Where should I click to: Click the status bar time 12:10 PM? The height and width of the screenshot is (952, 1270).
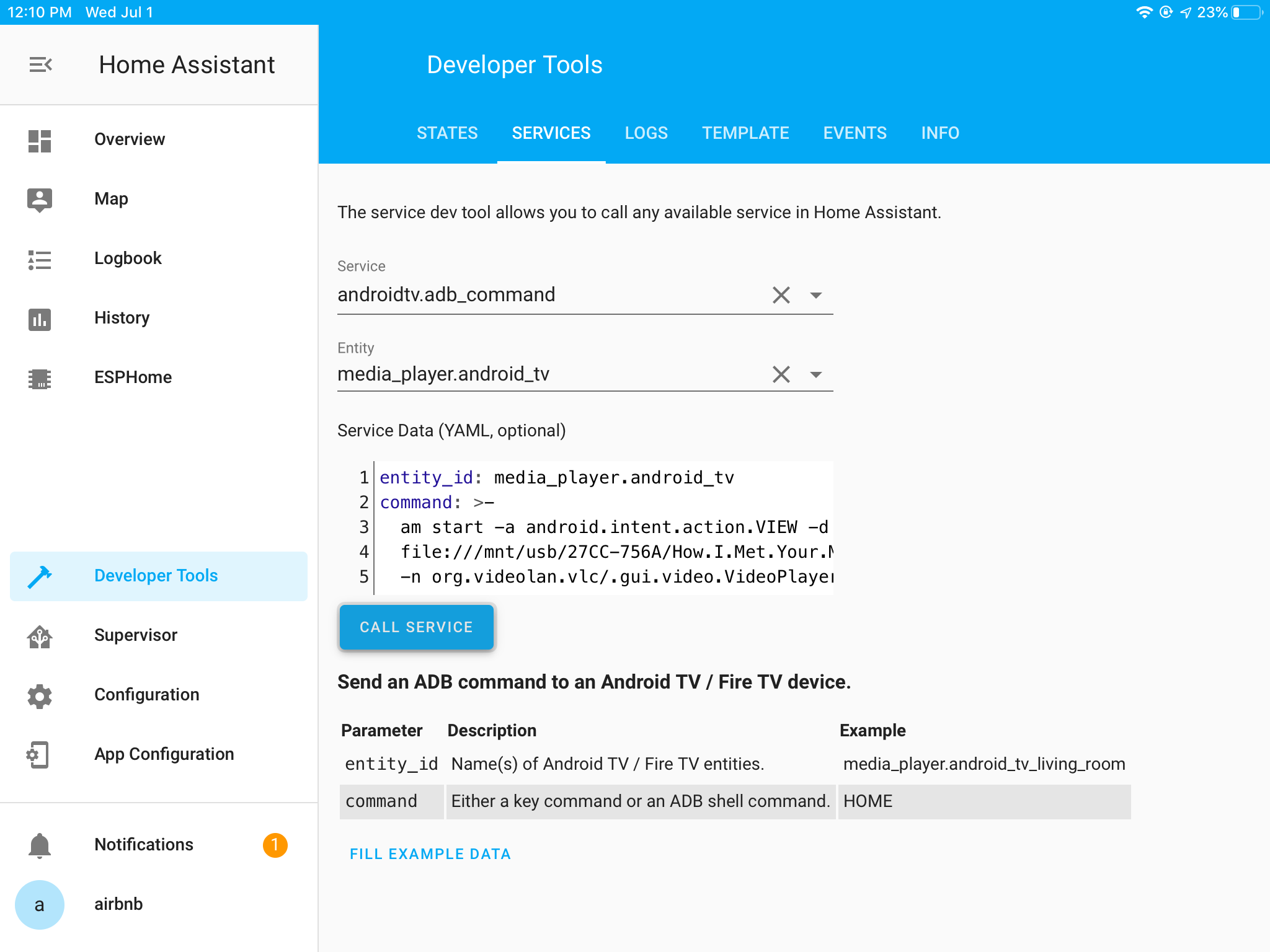coord(40,12)
